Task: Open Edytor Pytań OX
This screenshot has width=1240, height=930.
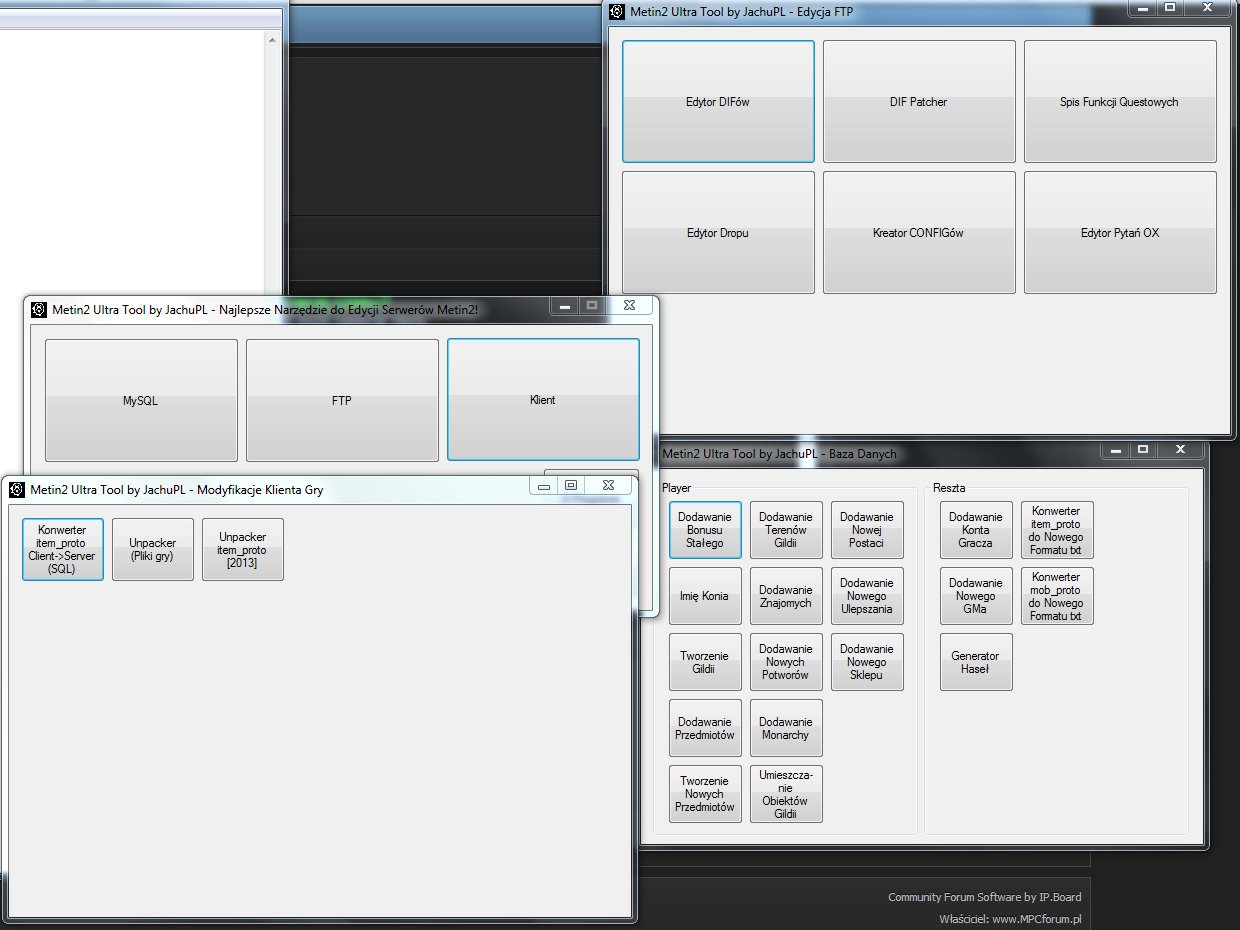Action: tap(1120, 232)
